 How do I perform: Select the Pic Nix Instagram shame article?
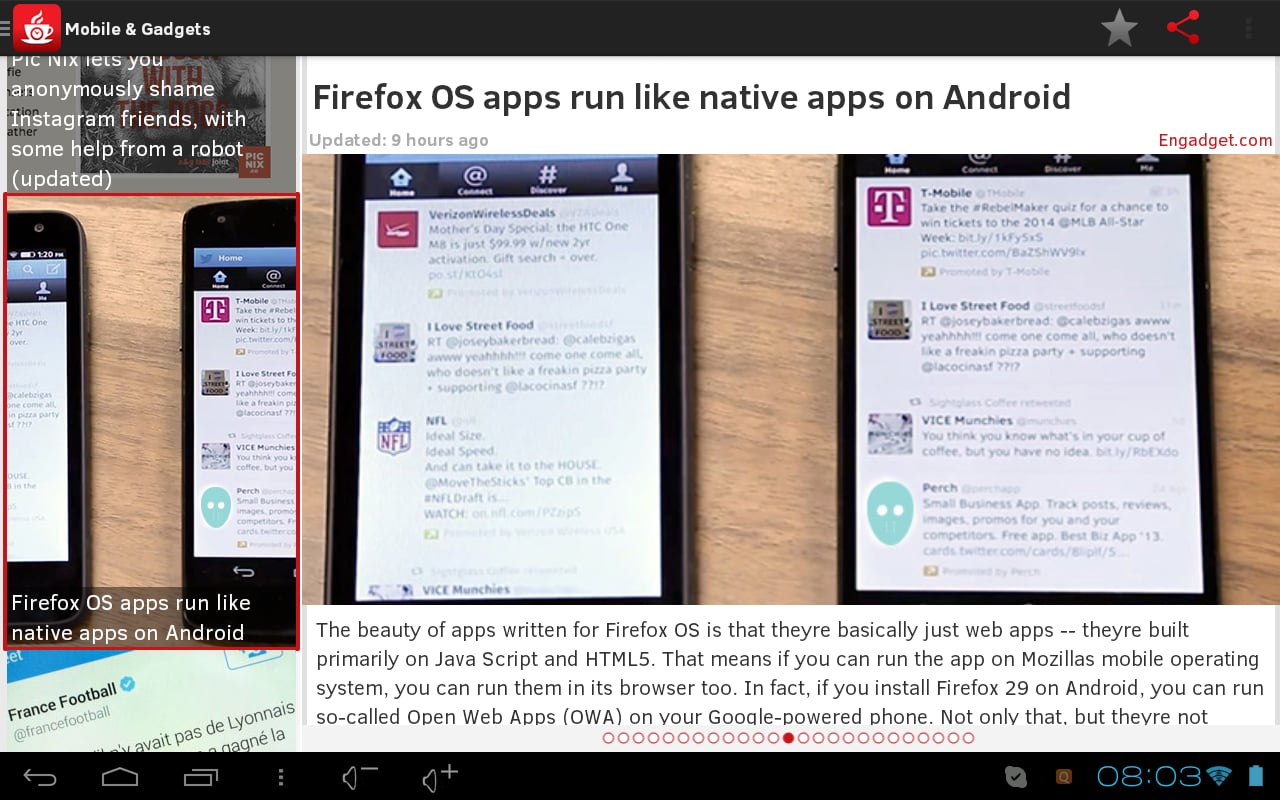[x=152, y=124]
